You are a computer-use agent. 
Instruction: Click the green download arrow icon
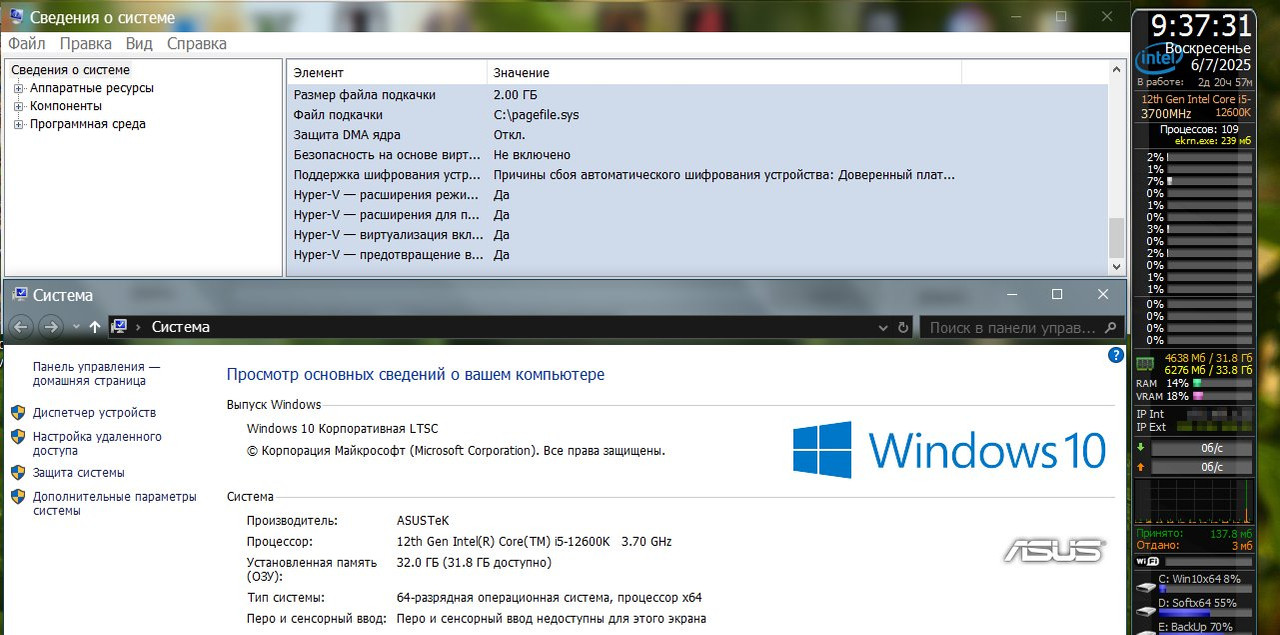(1141, 447)
